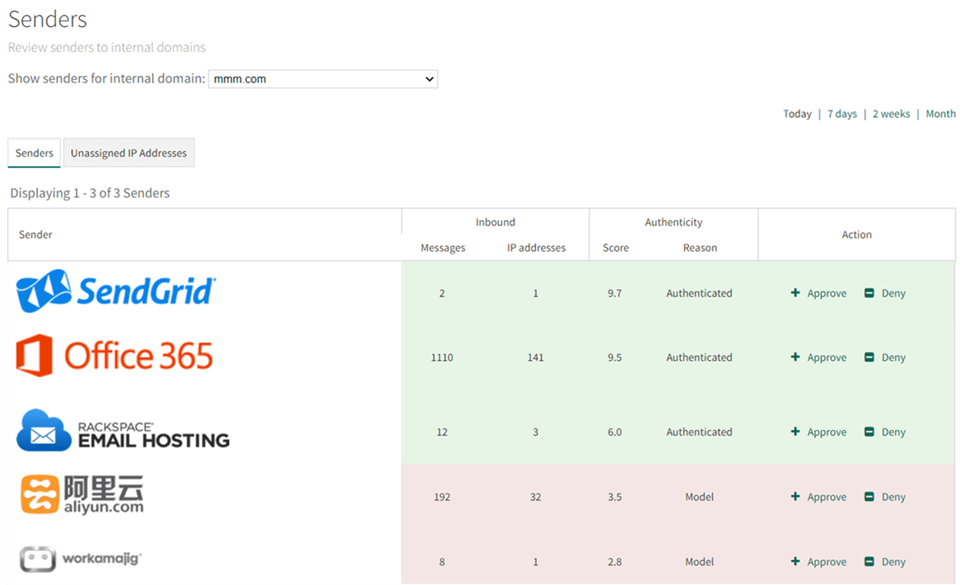Select the 2 weeks time range
Image resolution: width=960 pixels, height=585 pixels.
click(891, 114)
